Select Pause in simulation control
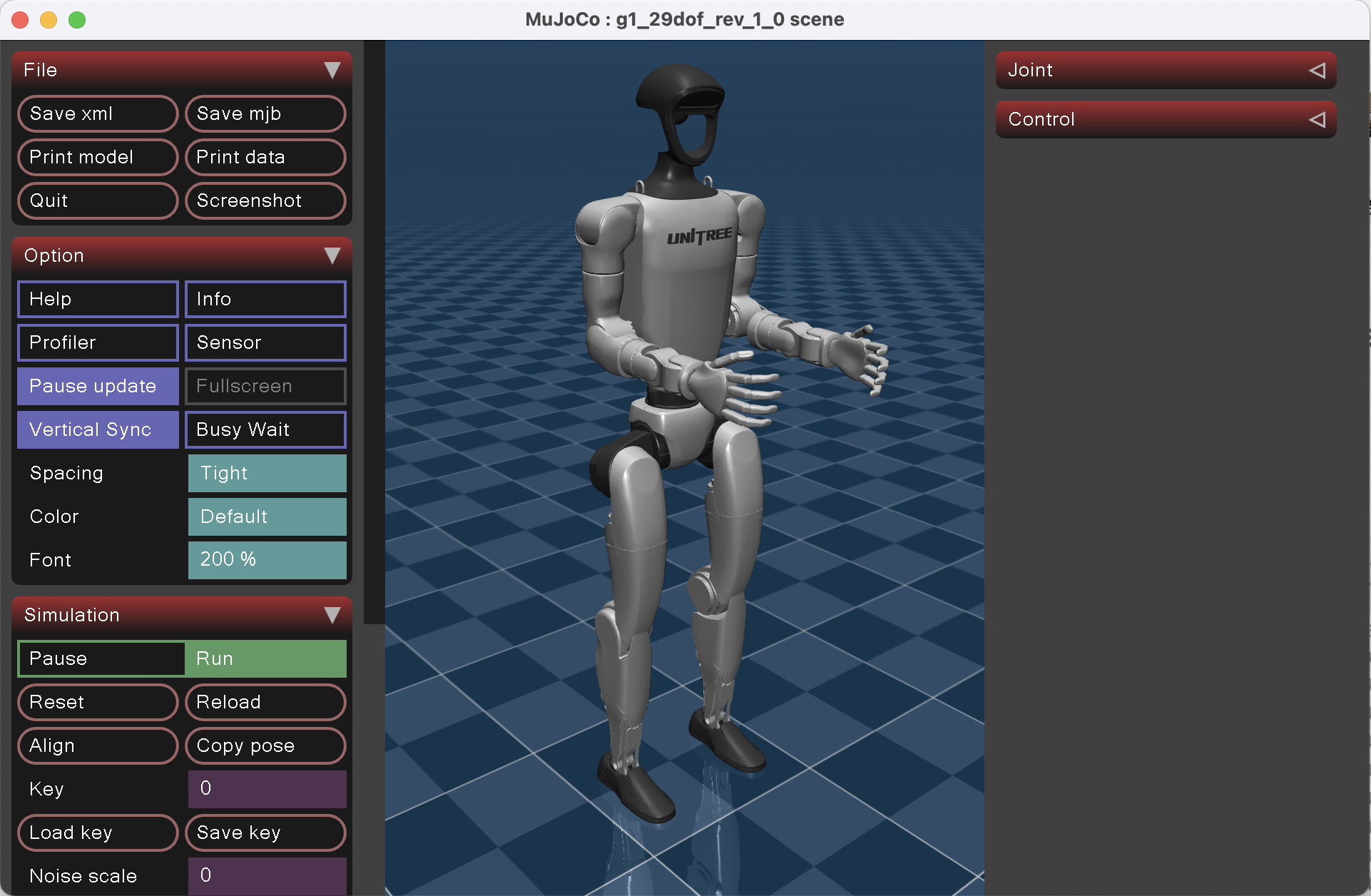The image size is (1371, 896). pos(101,658)
